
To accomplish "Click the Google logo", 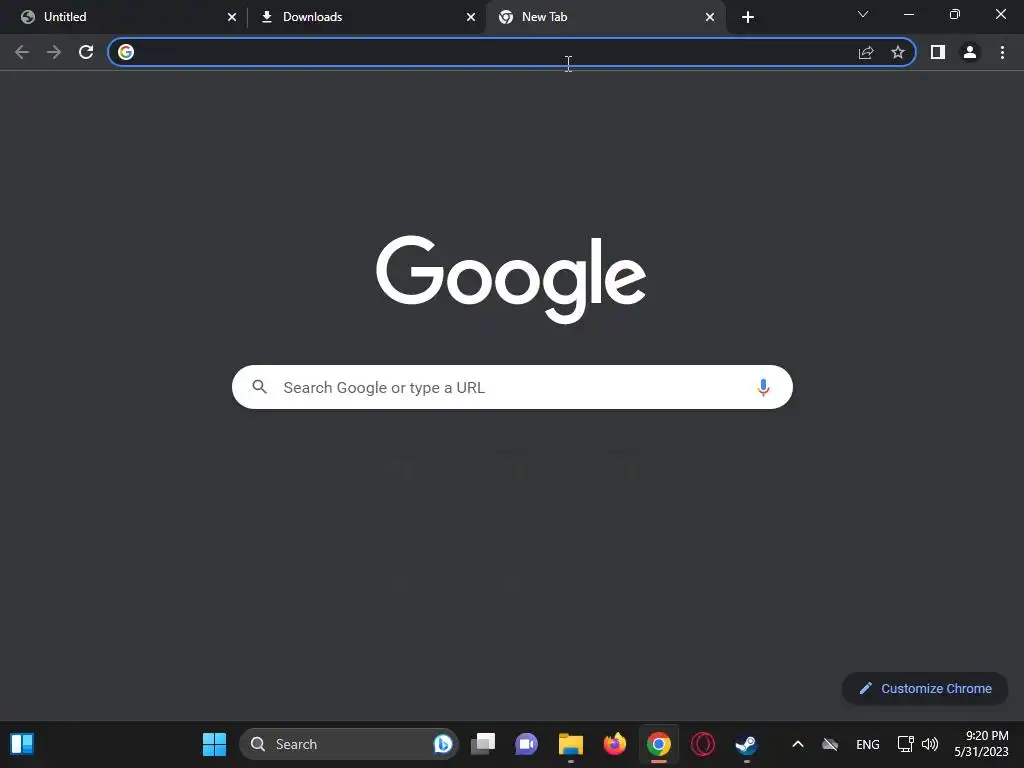I will (x=511, y=279).
